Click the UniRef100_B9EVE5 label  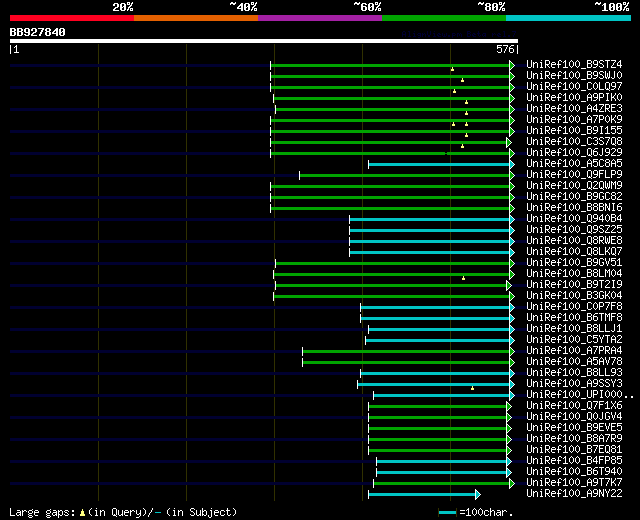(574, 428)
